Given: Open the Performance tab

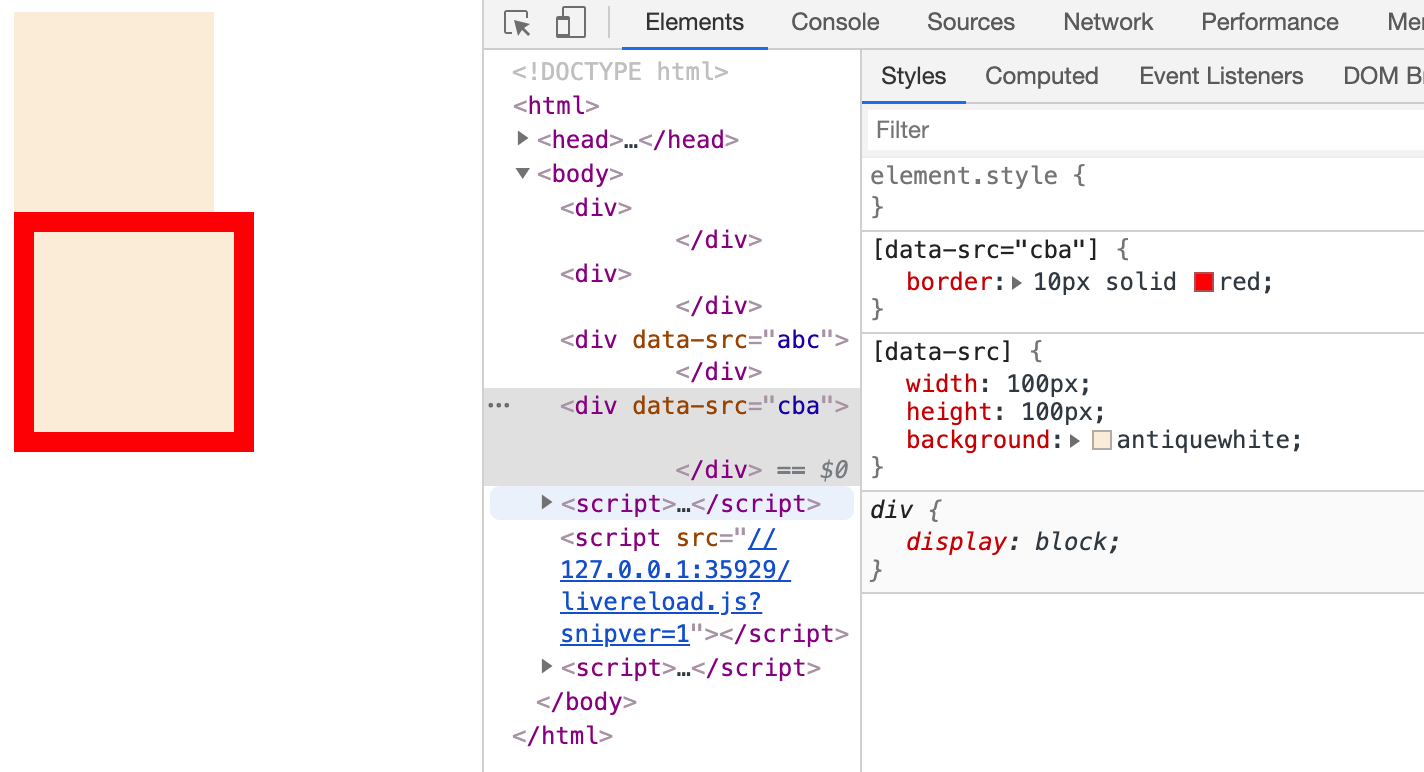Looking at the screenshot, I should [x=1270, y=22].
